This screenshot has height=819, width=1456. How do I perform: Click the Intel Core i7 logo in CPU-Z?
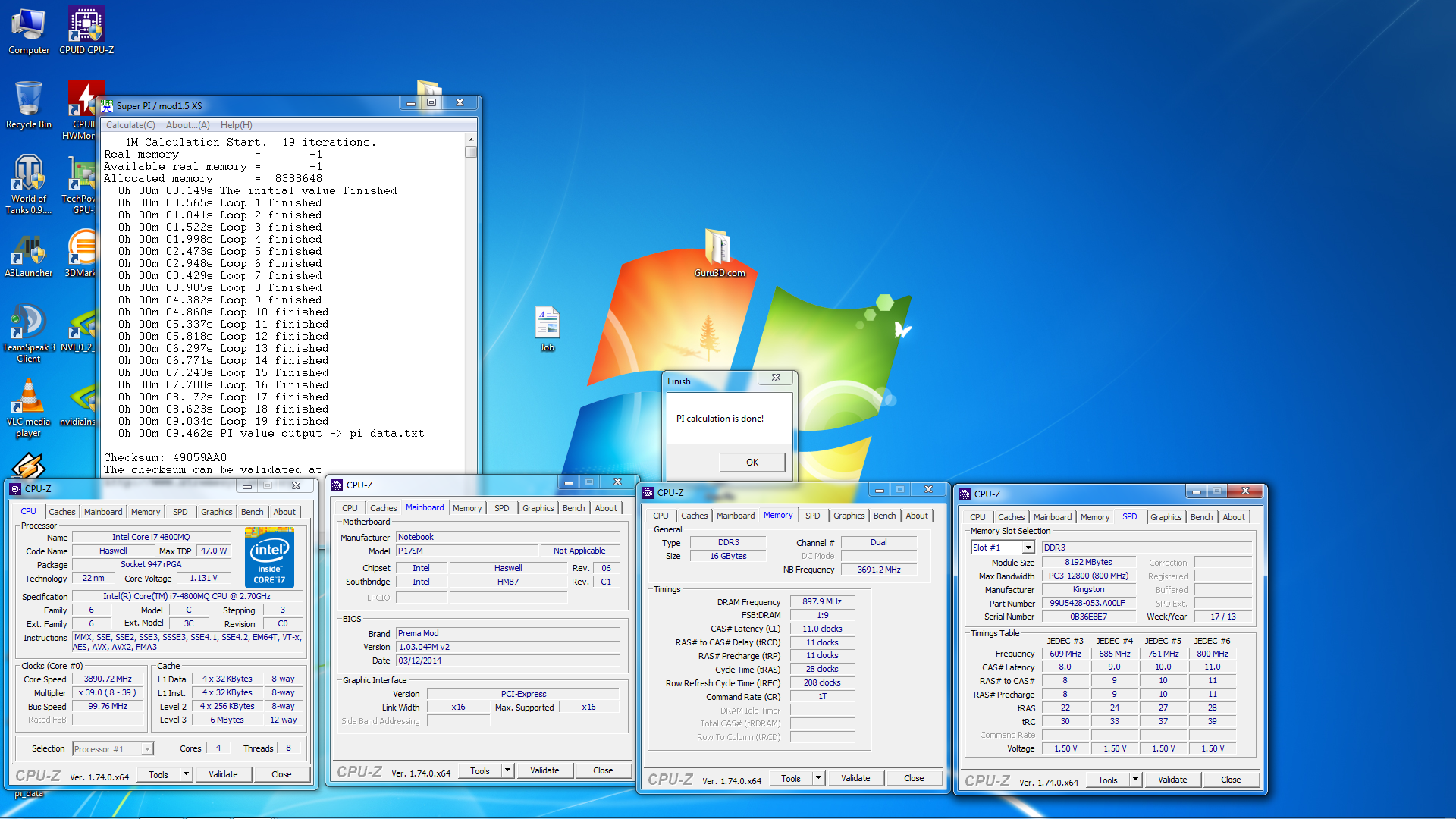click(269, 559)
